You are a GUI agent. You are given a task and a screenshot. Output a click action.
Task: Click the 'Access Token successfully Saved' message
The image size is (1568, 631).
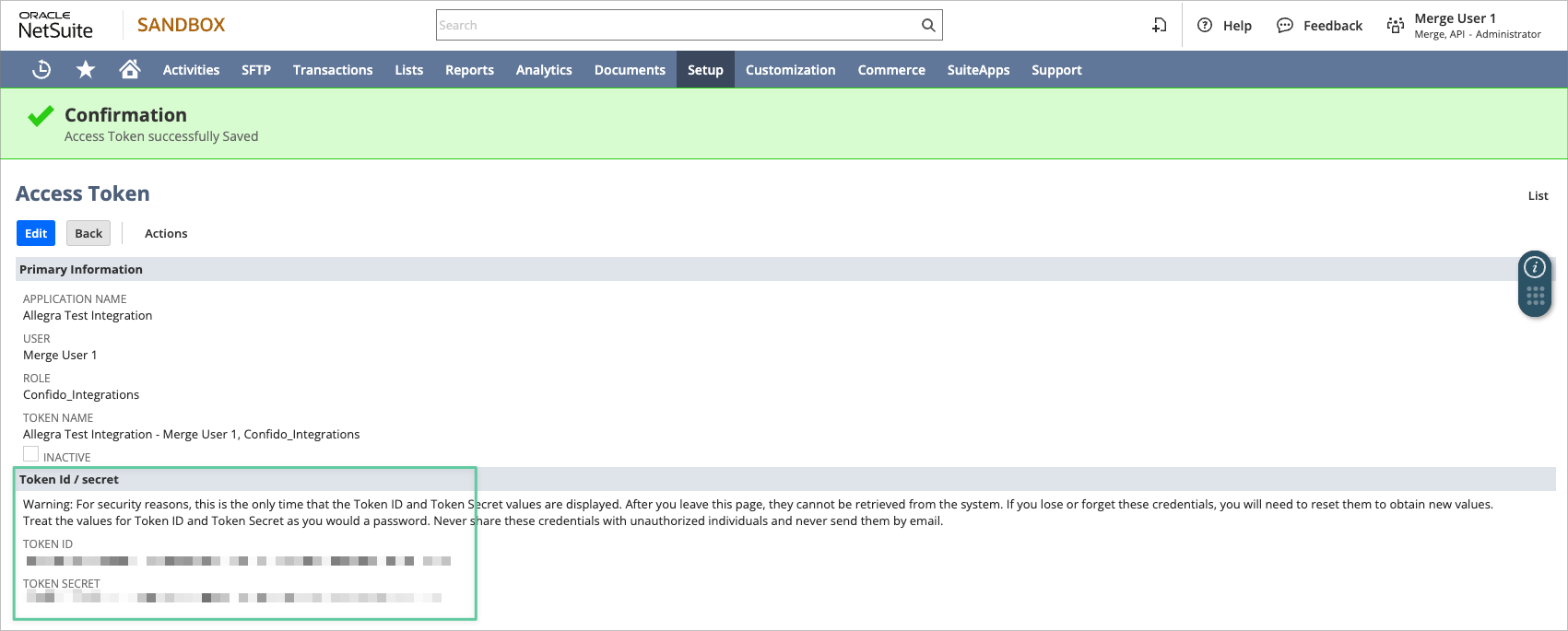click(161, 136)
